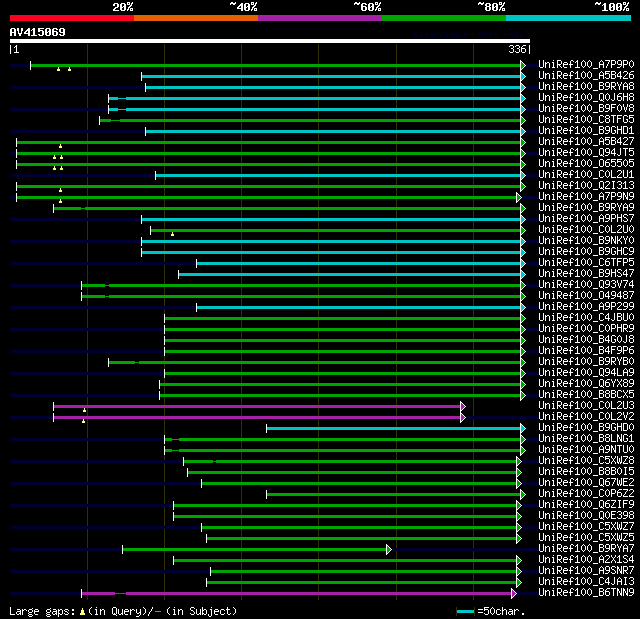Click the UniRef100_C5XWZ7 label

coord(586,527)
